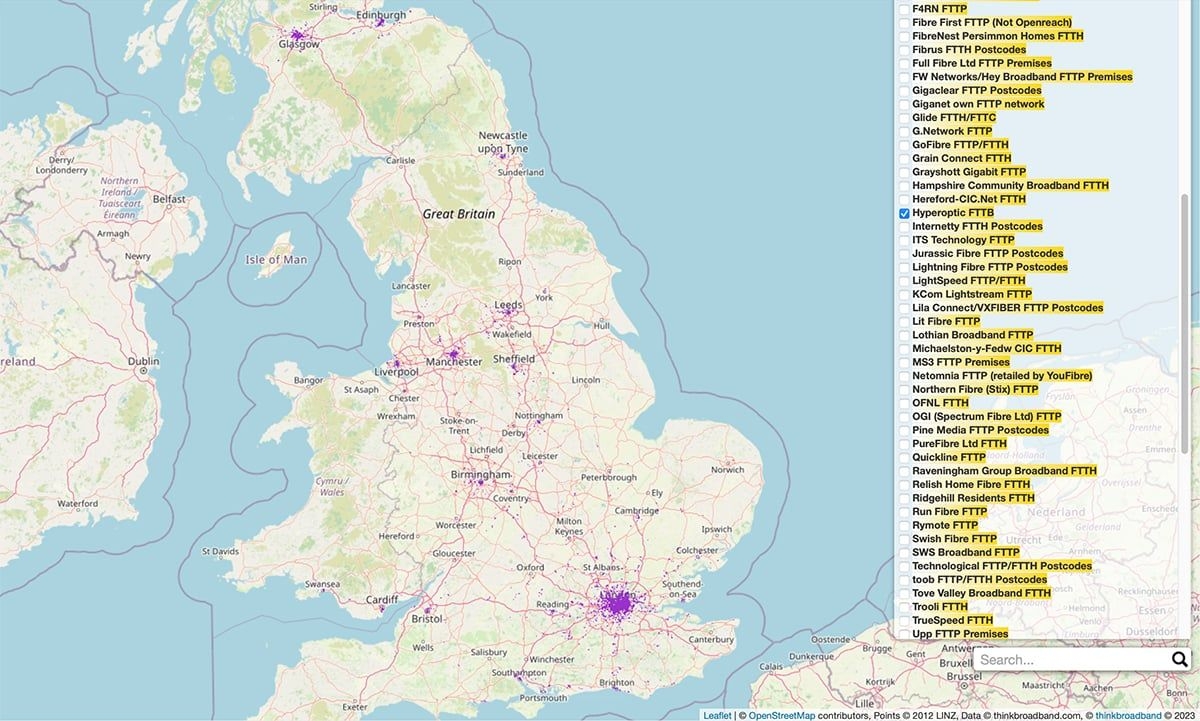Show Jurassic Fibre FTTP Postcodes layer

click(904, 254)
